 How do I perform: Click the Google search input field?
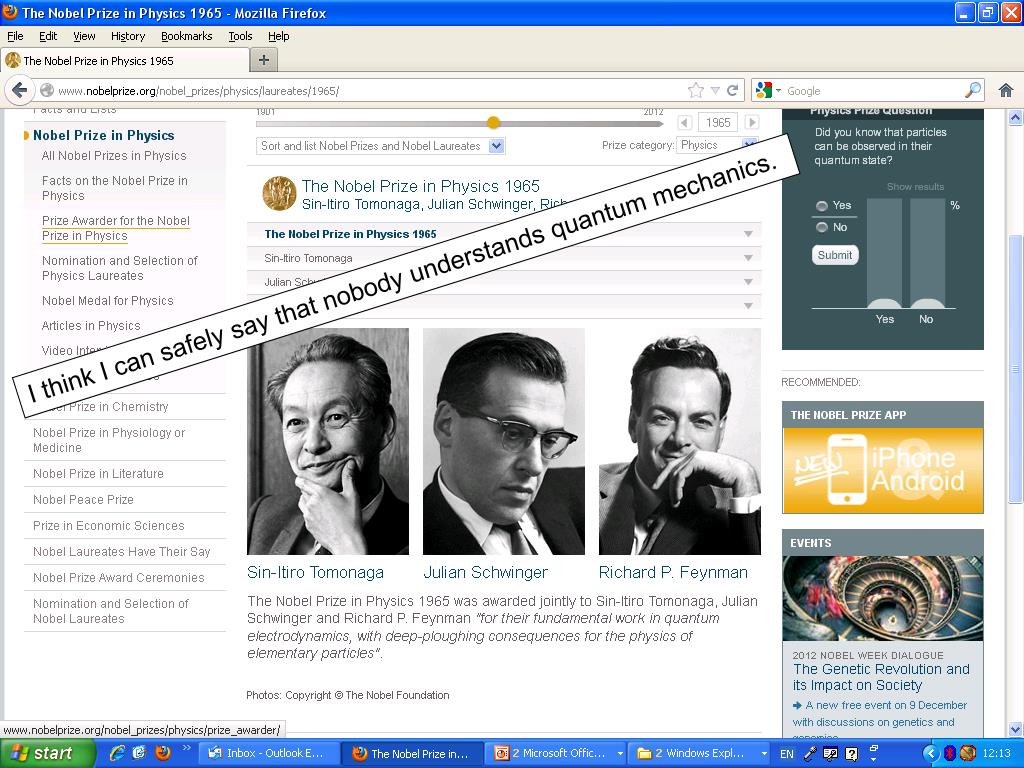pyautogui.click(x=874, y=91)
